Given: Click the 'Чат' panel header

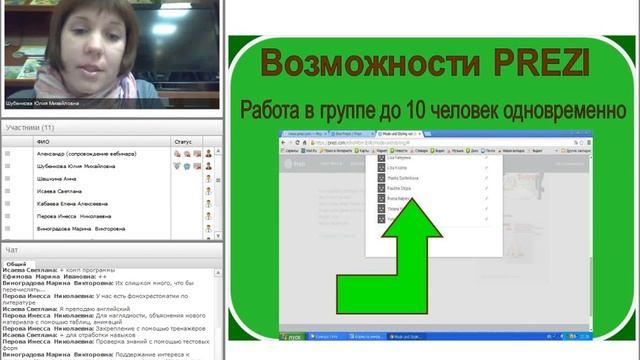Looking at the screenshot, I should click(x=112, y=250).
